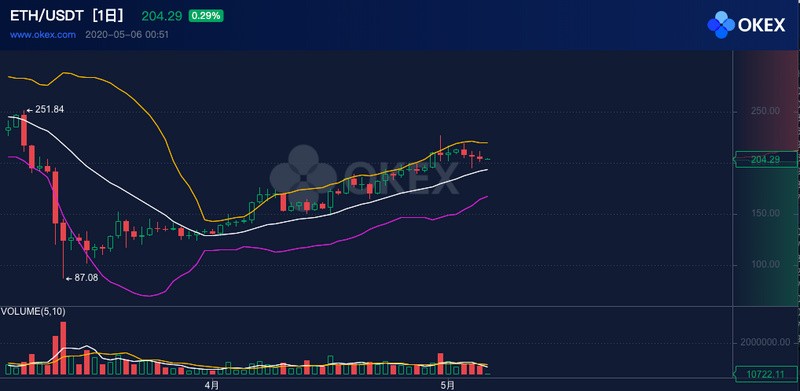Image resolution: width=800 pixels, height=391 pixels.
Task: Click the 2020-05-06 00:51 timestamp
Action: 127,35
